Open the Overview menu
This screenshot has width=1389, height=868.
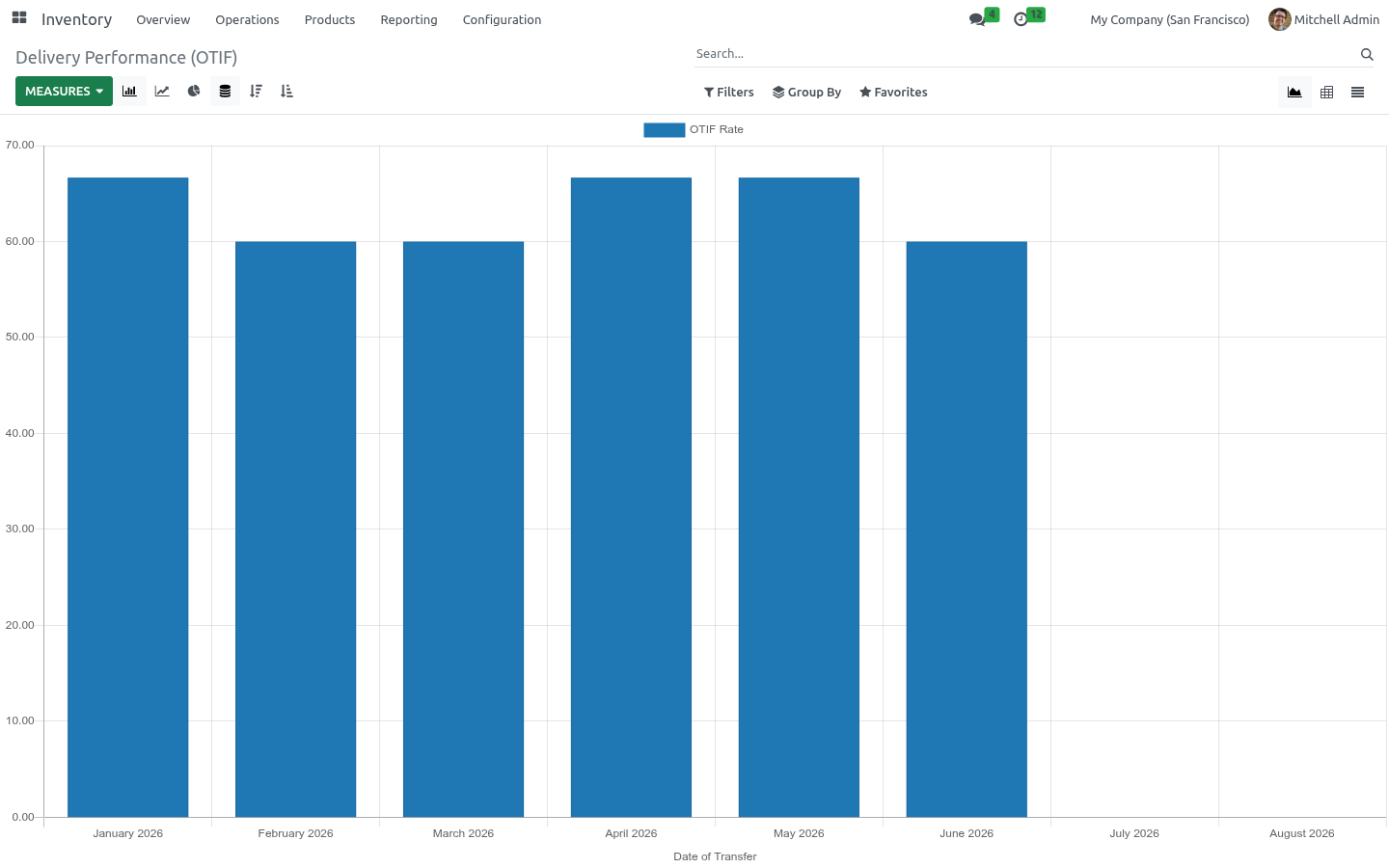(x=163, y=19)
